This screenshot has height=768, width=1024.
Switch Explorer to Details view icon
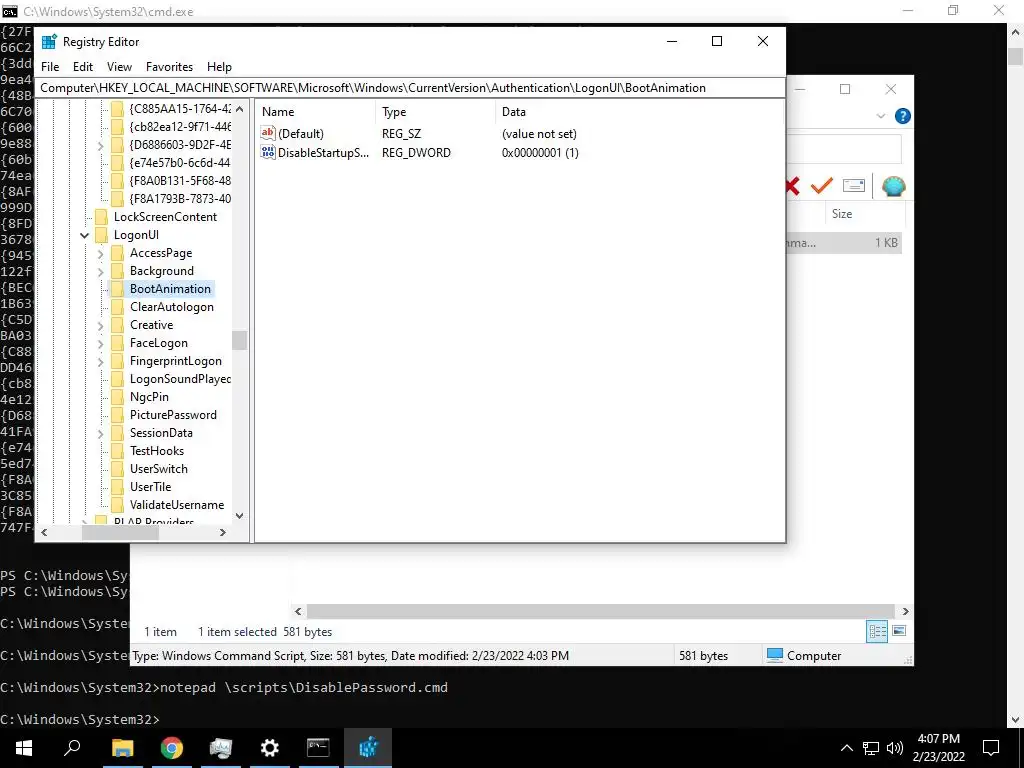pos(877,631)
